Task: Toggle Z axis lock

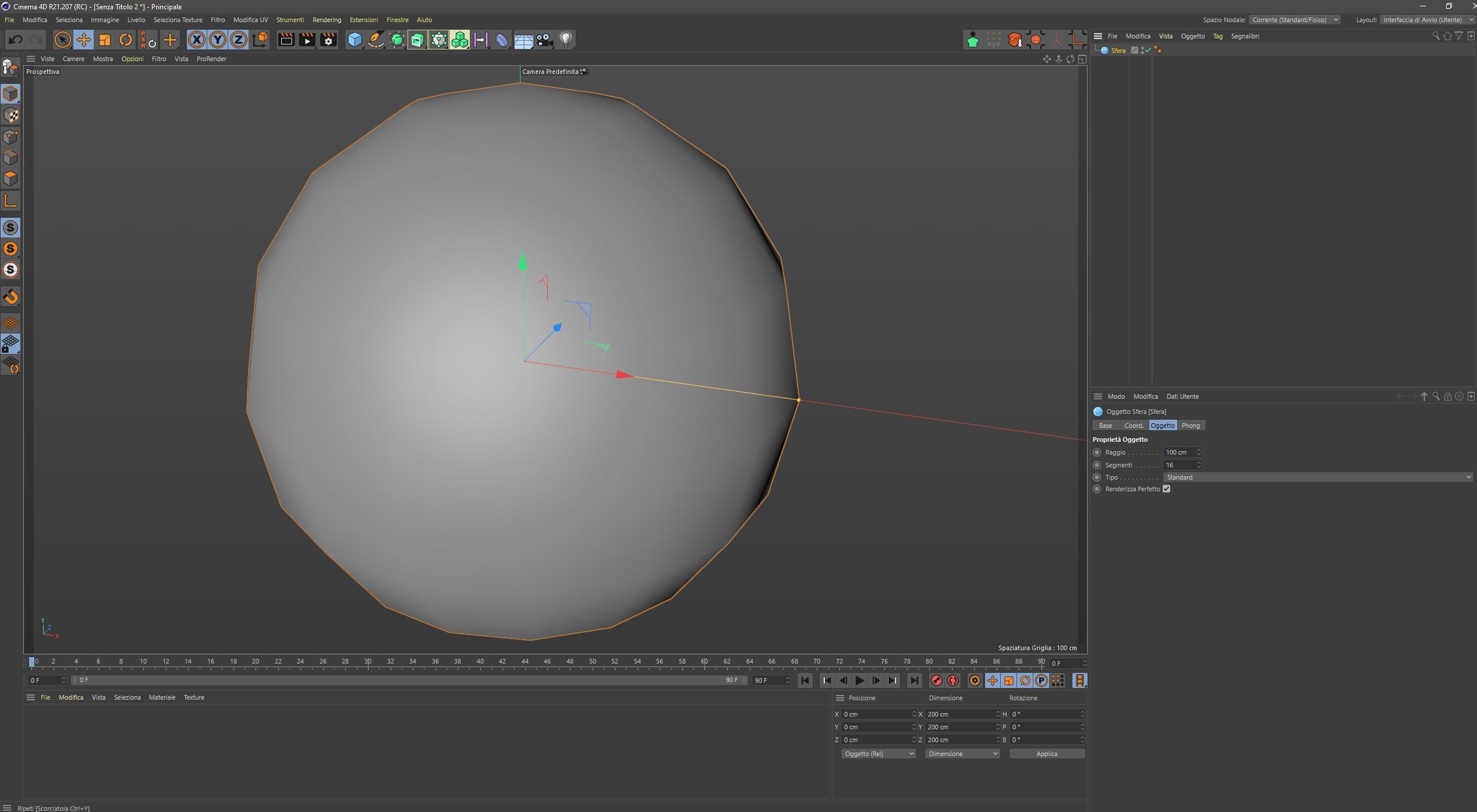Action: [x=239, y=40]
